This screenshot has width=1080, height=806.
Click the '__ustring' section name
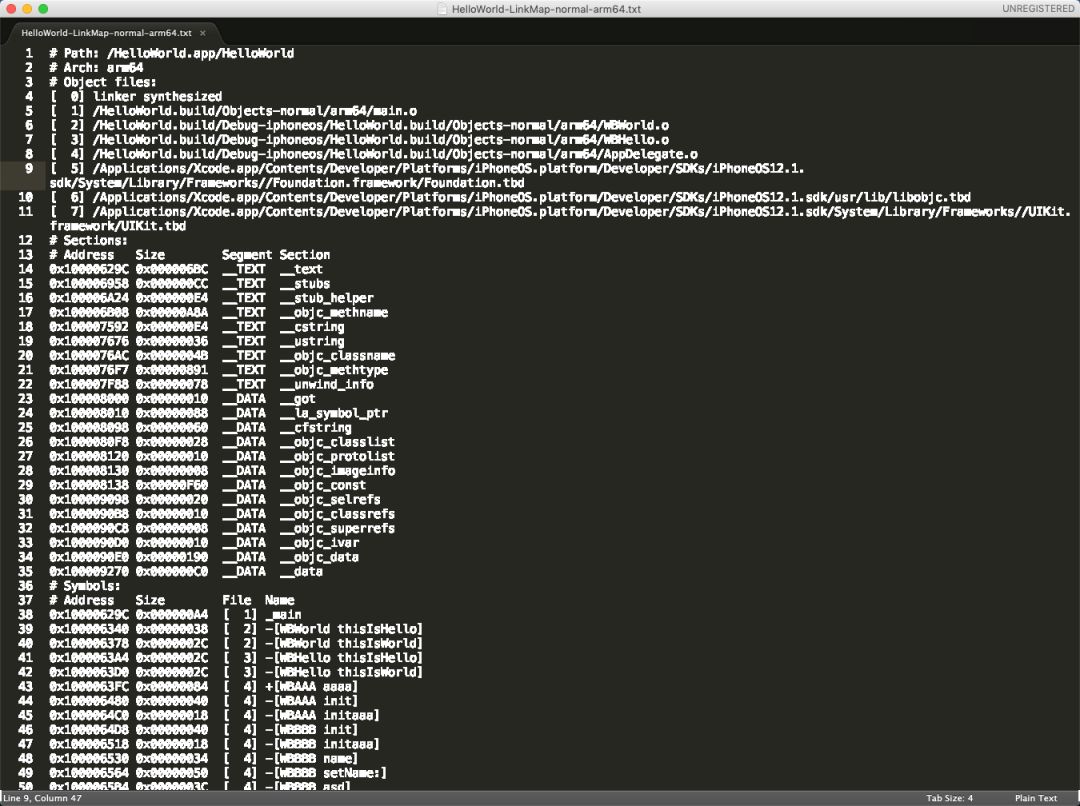pos(312,342)
